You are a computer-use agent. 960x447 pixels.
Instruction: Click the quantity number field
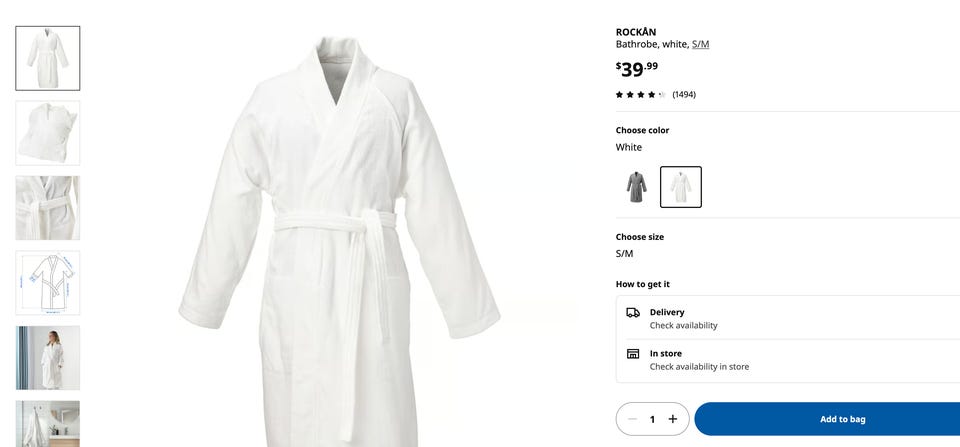click(x=653, y=419)
